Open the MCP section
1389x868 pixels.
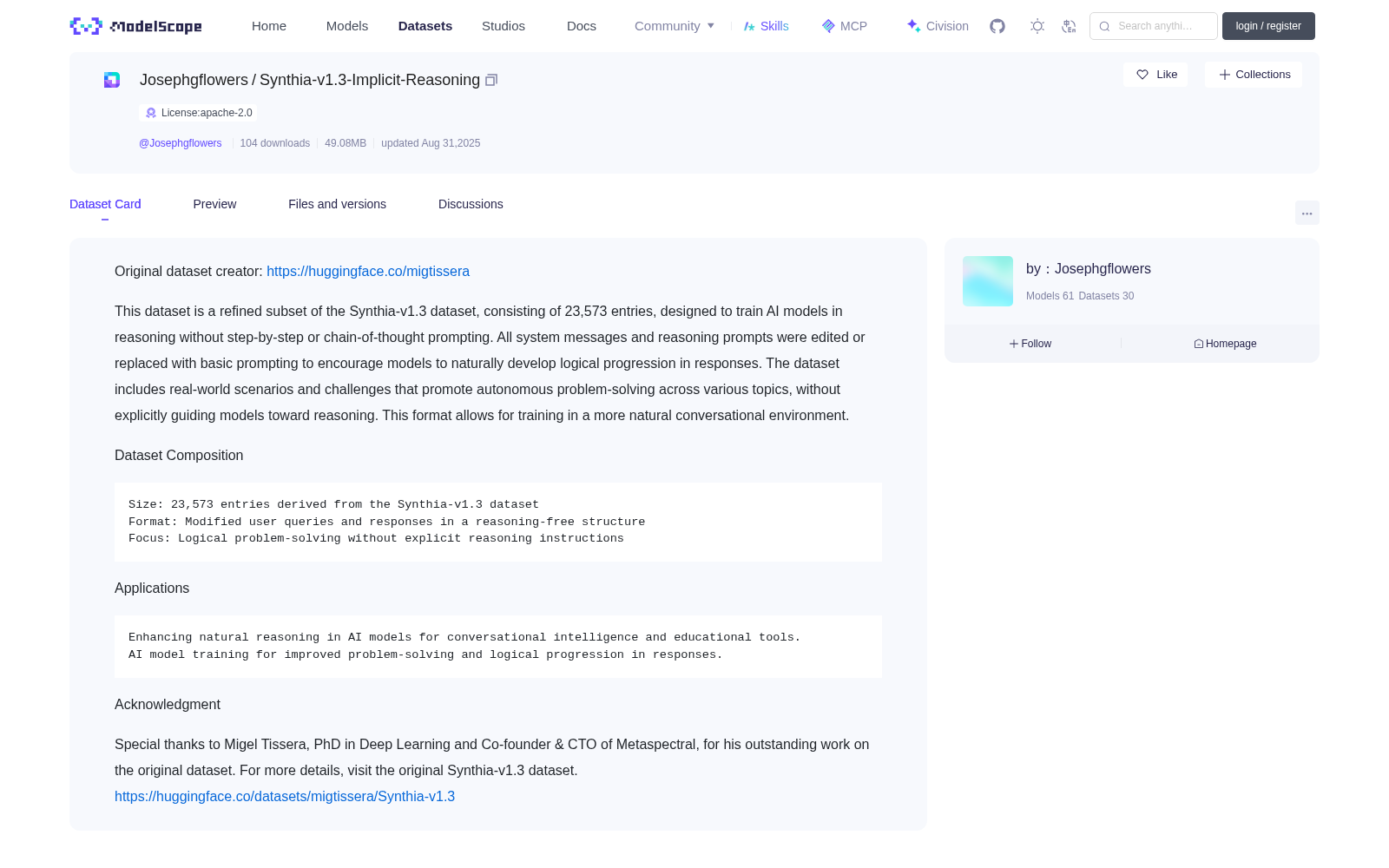(x=845, y=26)
